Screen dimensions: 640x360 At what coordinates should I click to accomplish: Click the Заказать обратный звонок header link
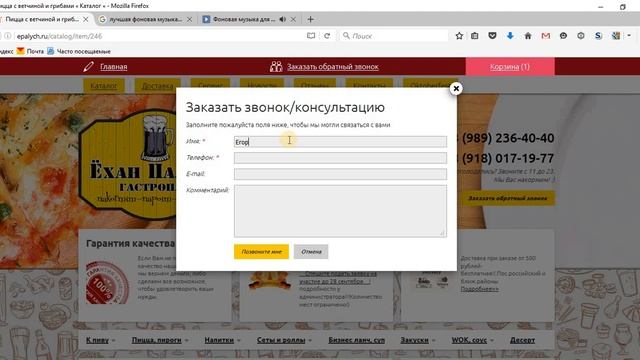pos(333,67)
